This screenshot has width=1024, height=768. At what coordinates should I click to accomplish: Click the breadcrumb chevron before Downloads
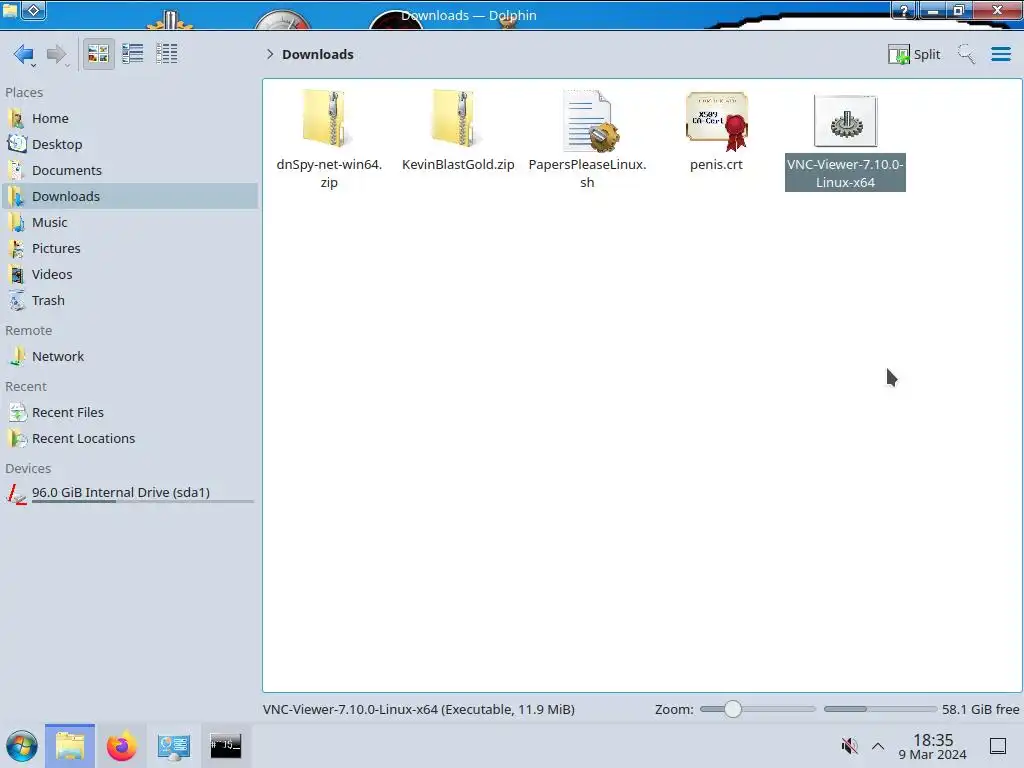(270, 54)
